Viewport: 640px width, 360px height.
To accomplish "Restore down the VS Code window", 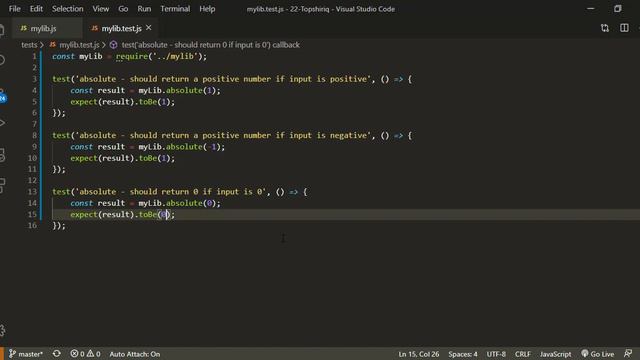I will [x=618, y=9].
